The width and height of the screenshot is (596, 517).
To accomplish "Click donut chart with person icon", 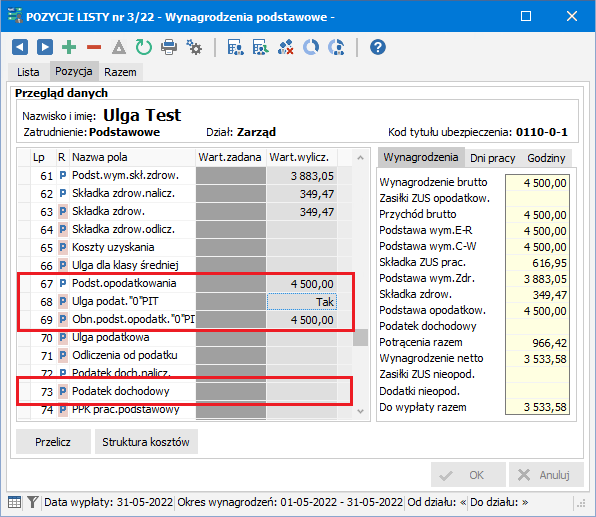I will 336,48.
